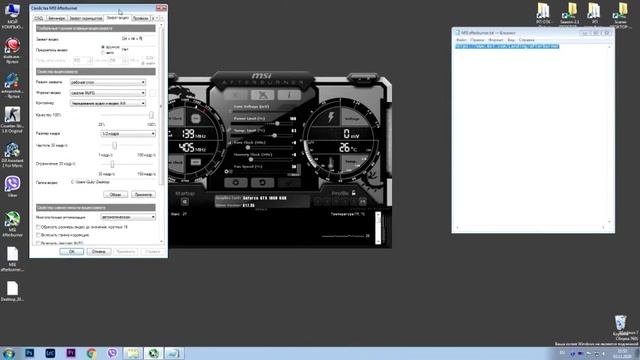Viewport: 640px width, 360px height.
Task: Click the highlighted text line in Notepad
Action: click(x=507, y=47)
